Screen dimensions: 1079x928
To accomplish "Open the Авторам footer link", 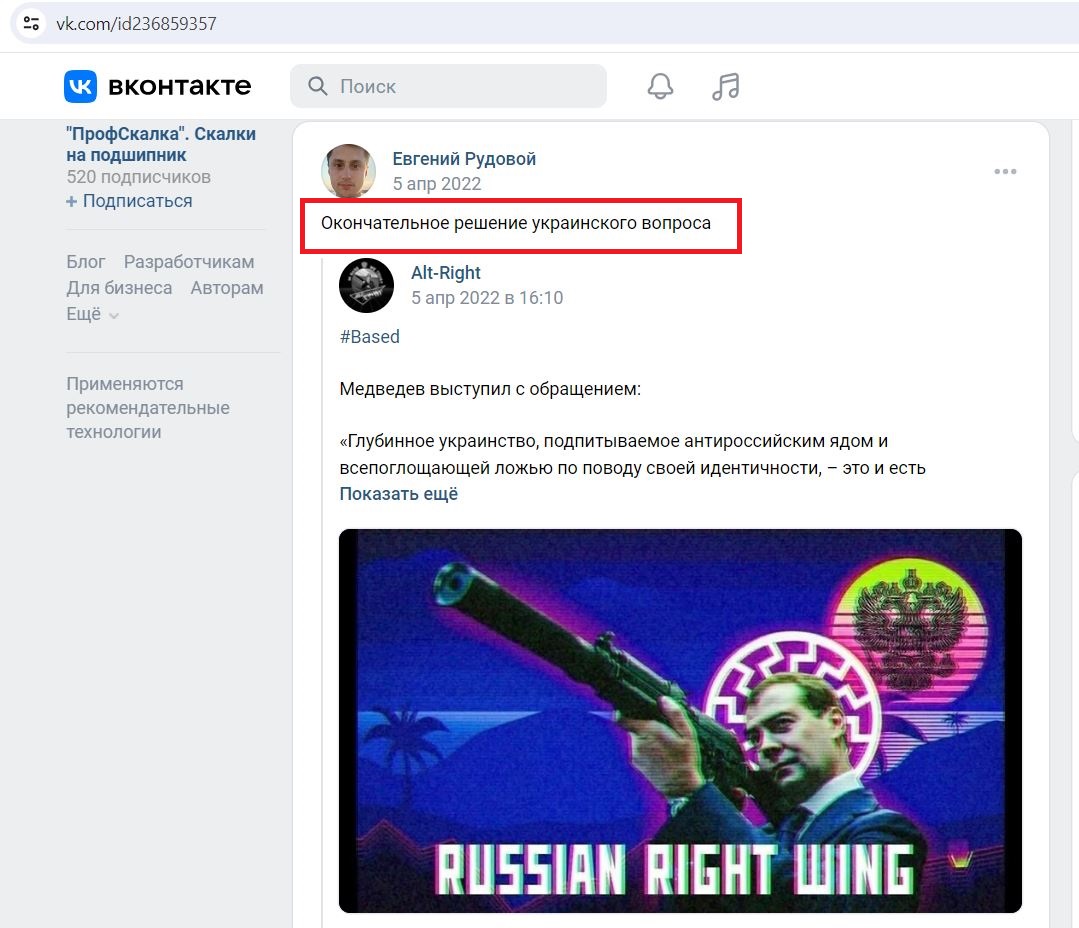I will click(x=227, y=288).
